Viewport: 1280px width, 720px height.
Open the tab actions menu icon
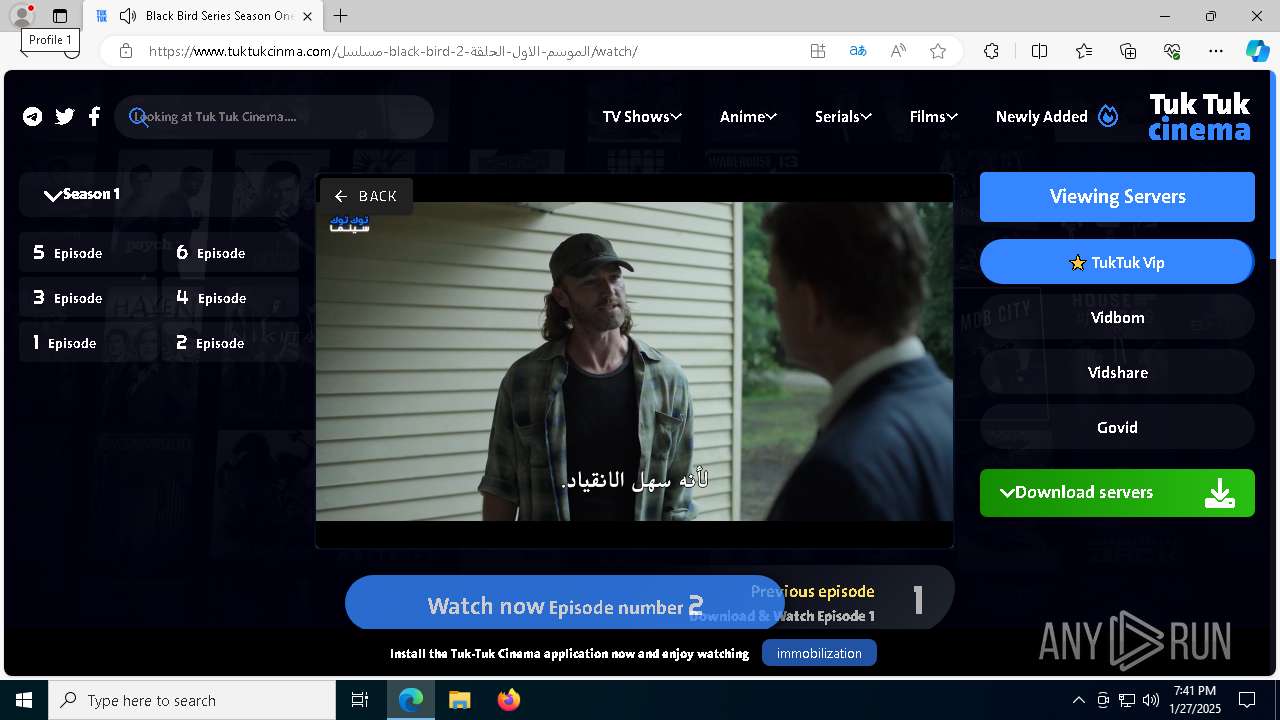coord(60,16)
